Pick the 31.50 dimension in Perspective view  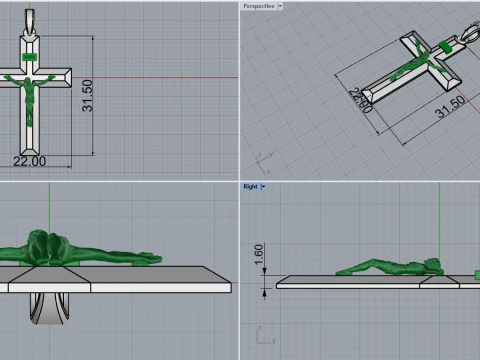tap(450, 107)
